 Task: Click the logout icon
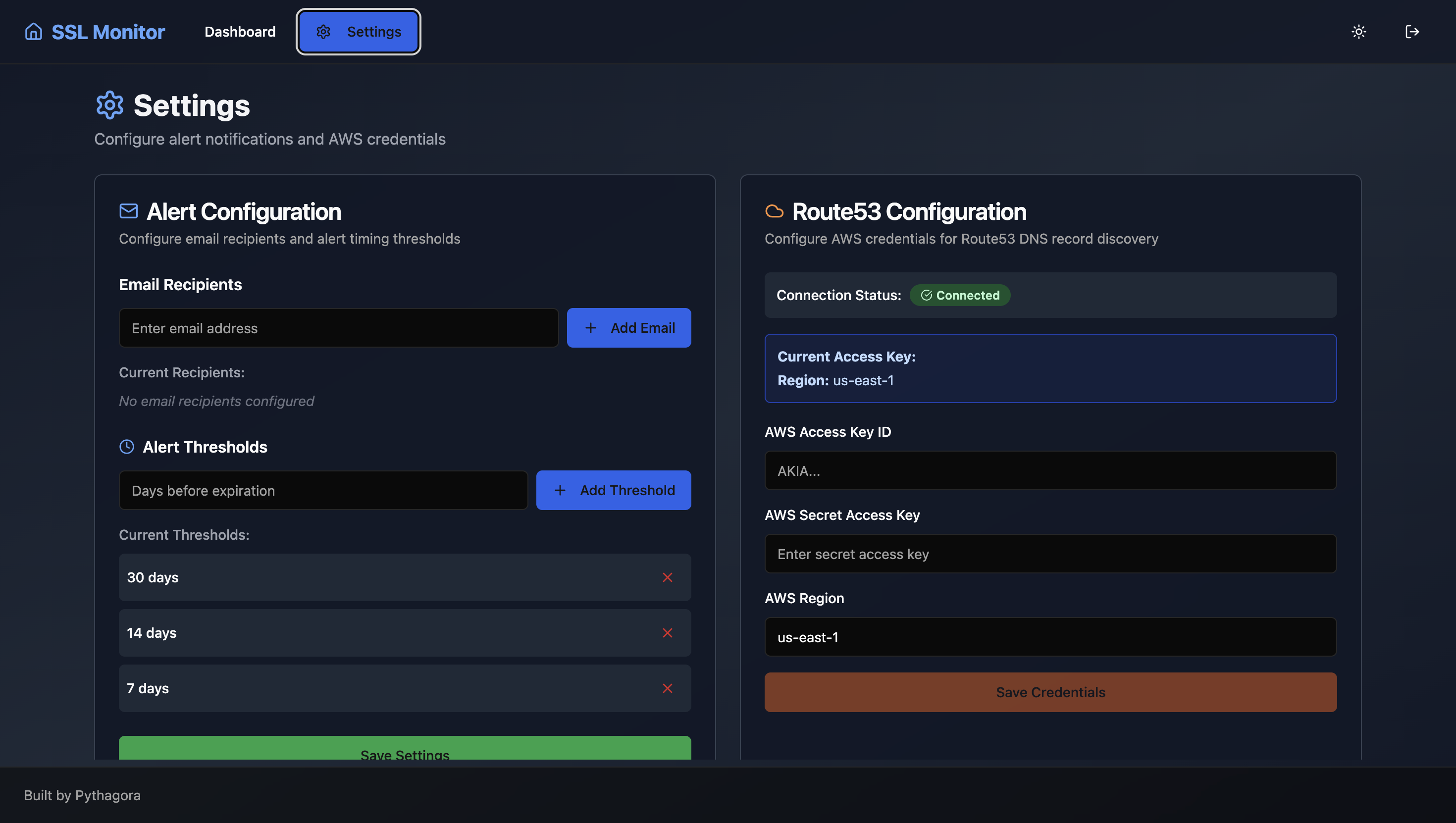click(1412, 32)
